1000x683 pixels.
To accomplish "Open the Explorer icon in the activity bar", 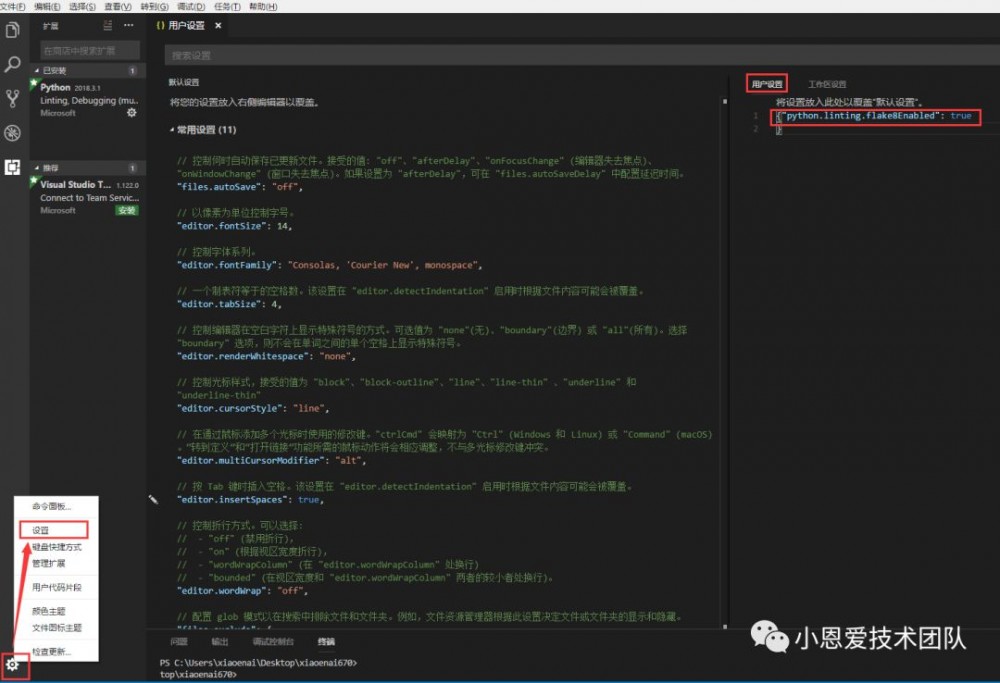I will (x=12, y=30).
